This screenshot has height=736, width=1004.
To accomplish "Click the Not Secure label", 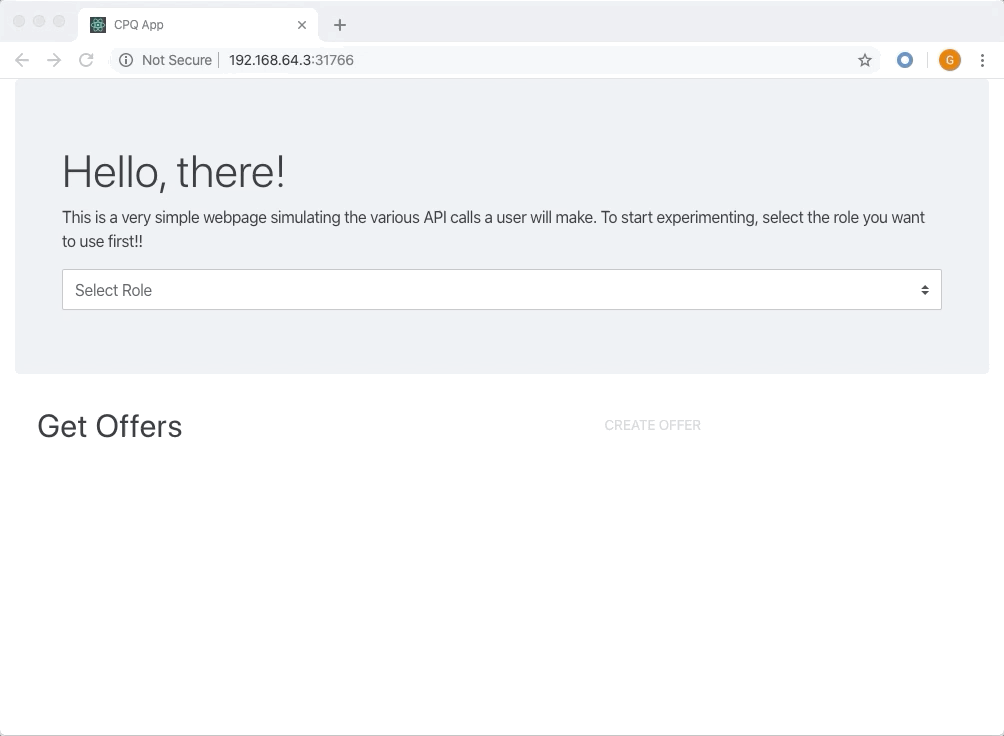I will pos(177,60).
